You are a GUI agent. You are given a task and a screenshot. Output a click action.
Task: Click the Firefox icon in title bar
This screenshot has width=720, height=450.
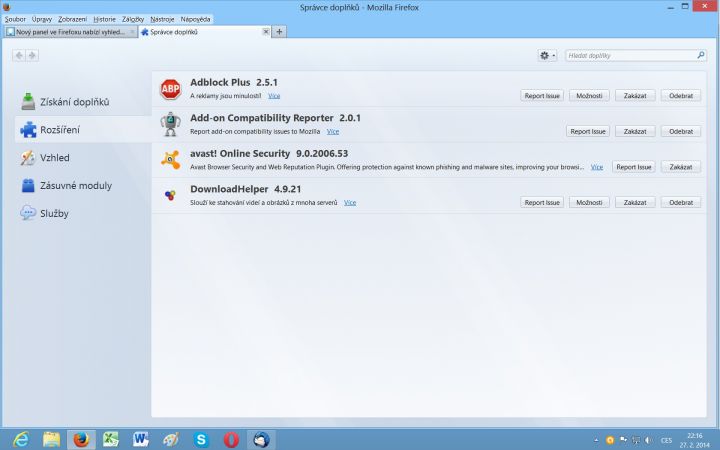(x=6, y=7)
